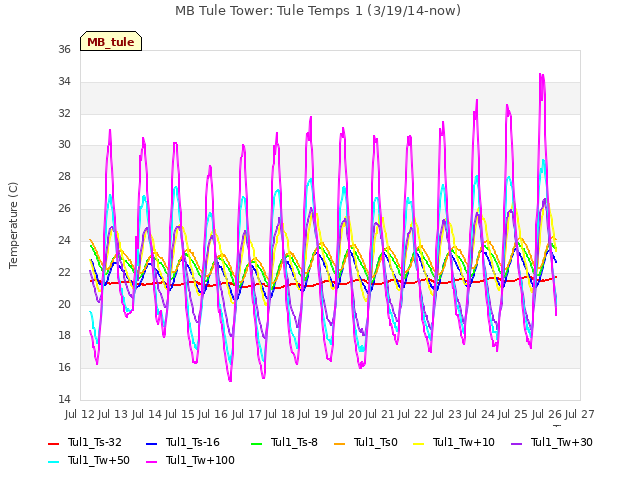
Task: Click the Jul 27 x-axis tick label
Action: [x=580, y=414]
